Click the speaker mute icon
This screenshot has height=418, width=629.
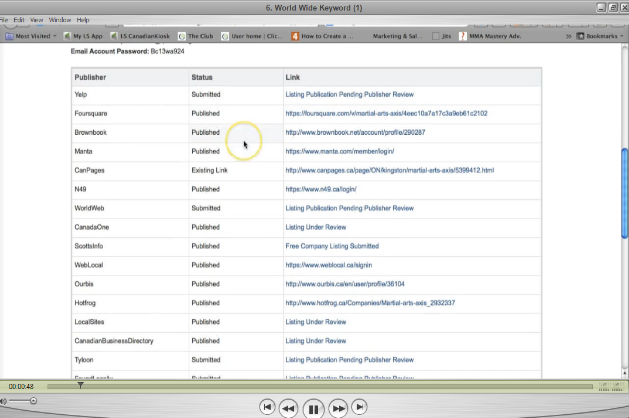click(x=3, y=401)
